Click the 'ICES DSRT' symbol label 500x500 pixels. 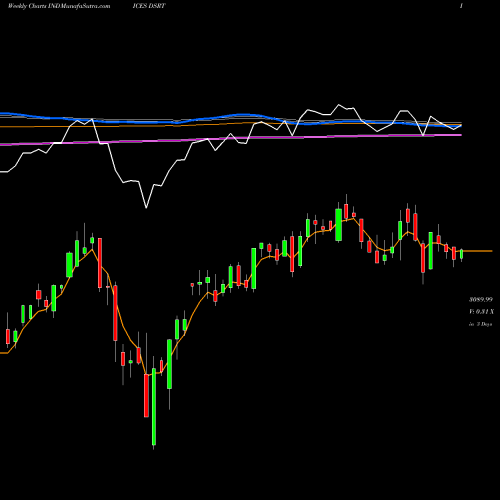(149, 6)
